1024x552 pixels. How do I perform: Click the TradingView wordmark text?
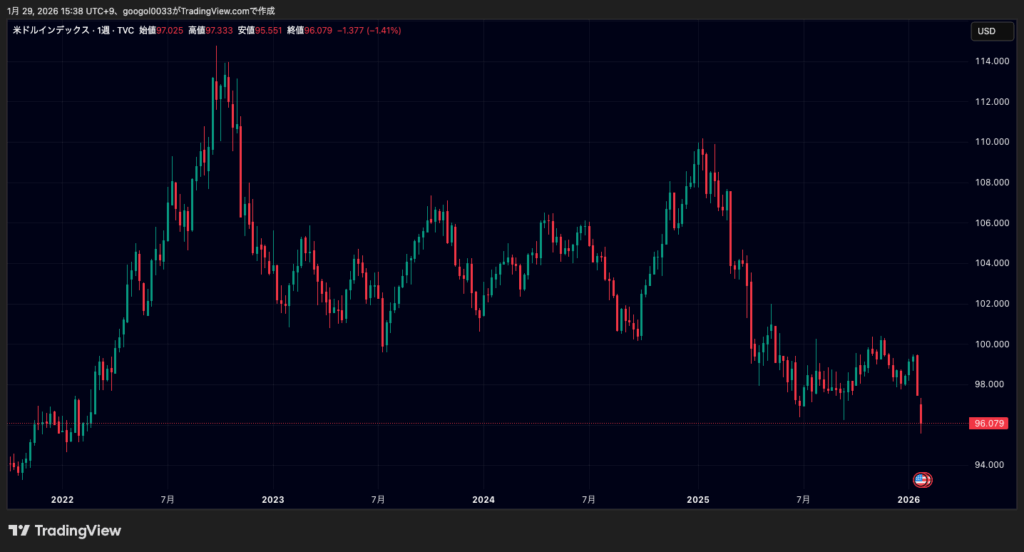(77, 531)
